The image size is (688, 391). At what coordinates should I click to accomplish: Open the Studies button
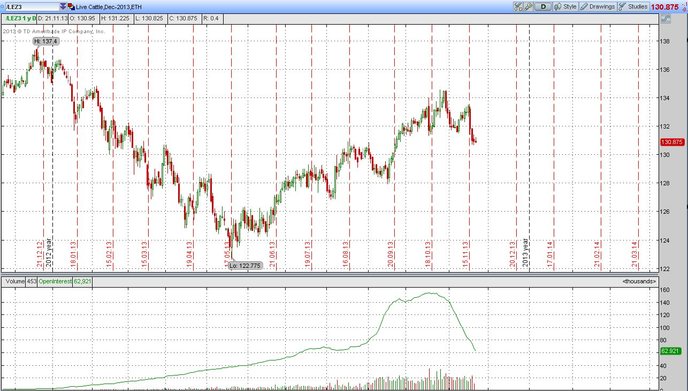click(x=633, y=7)
